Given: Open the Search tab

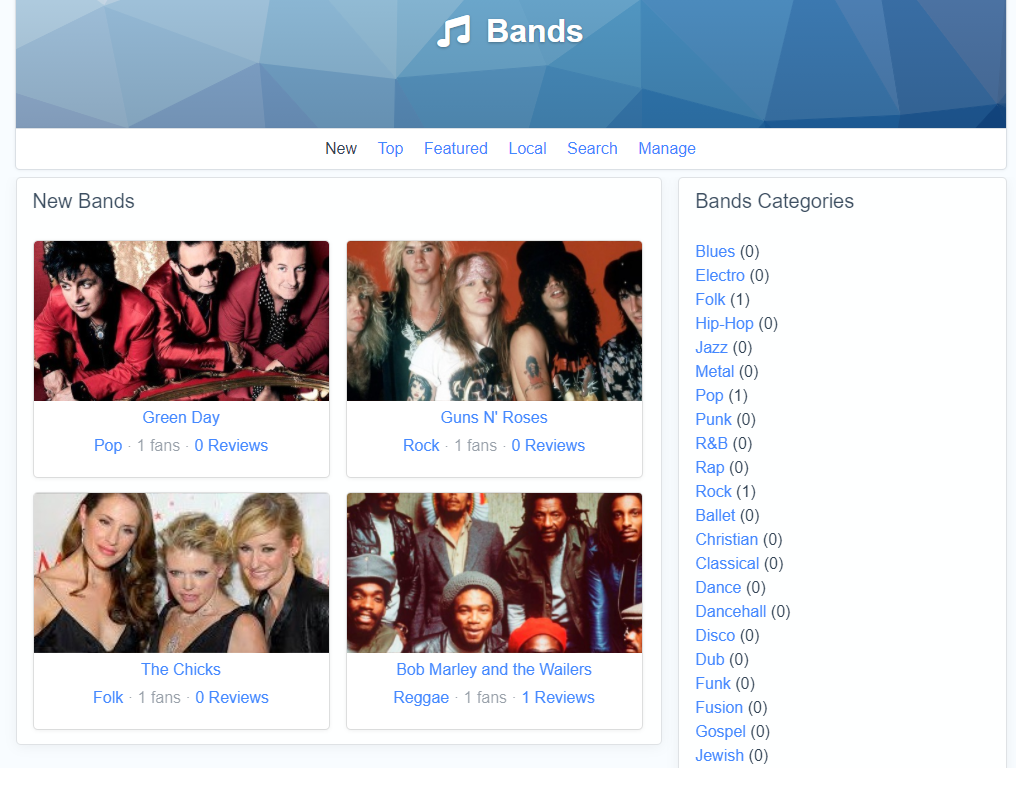Looking at the screenshot, I should 592,148.
